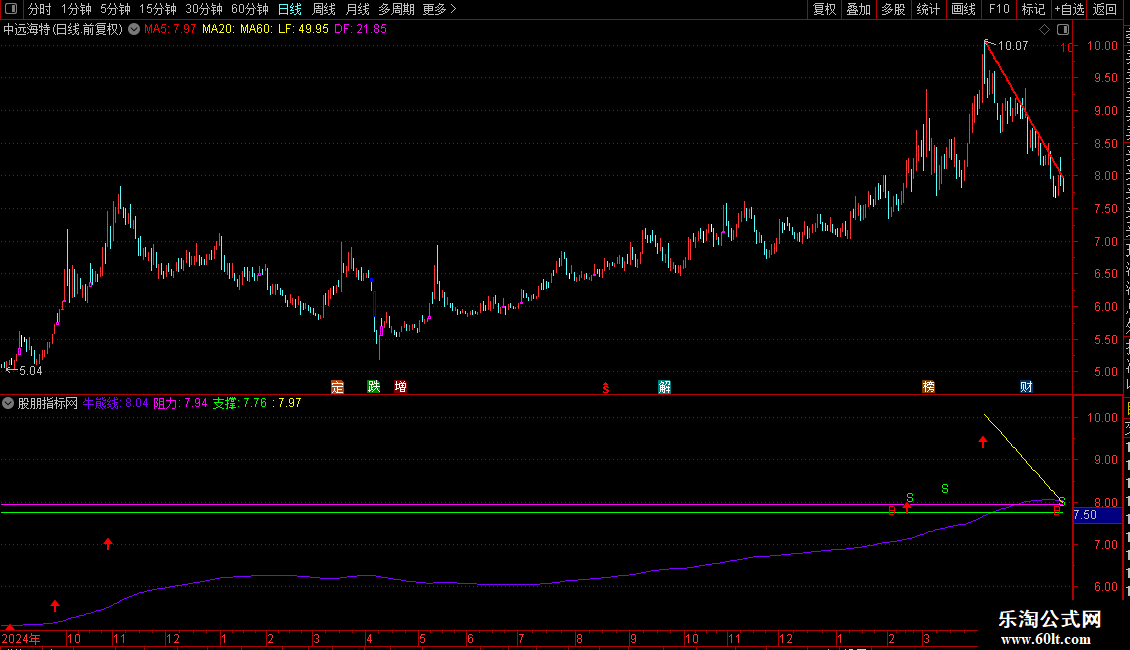Click the 10.07 high price label
1130x650 pixels.
coord(1013,45)
